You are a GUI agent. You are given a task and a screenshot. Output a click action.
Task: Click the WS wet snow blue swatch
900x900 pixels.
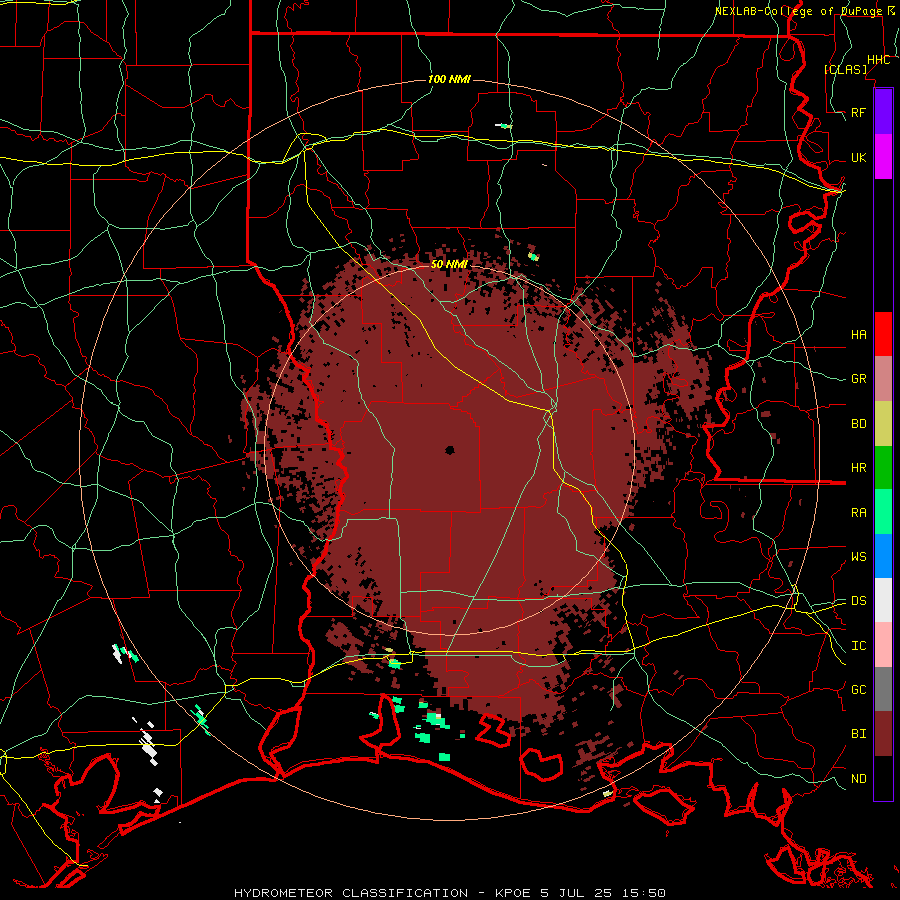click(x=883, y=556)
